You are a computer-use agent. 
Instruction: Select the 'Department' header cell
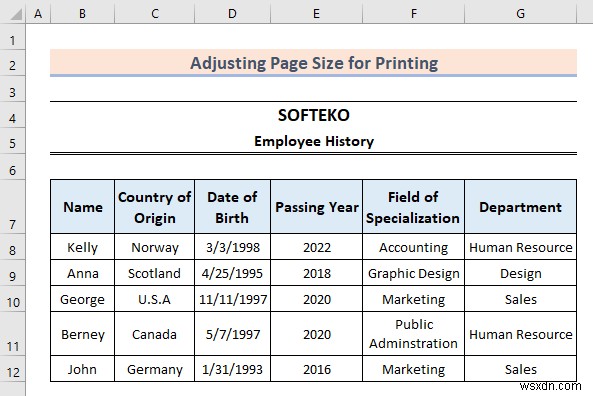tap(520, 207)
